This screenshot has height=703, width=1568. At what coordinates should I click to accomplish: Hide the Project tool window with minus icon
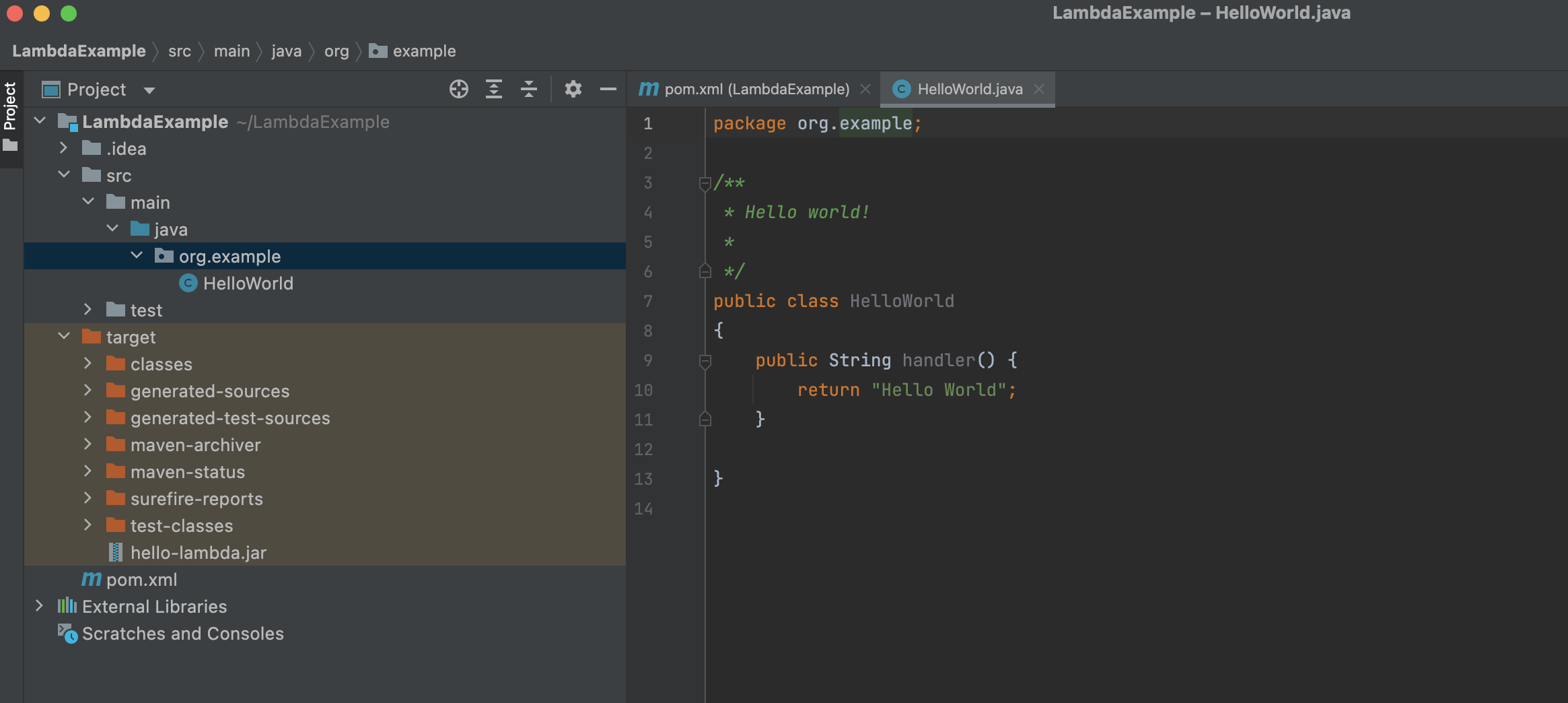[608, 89]
